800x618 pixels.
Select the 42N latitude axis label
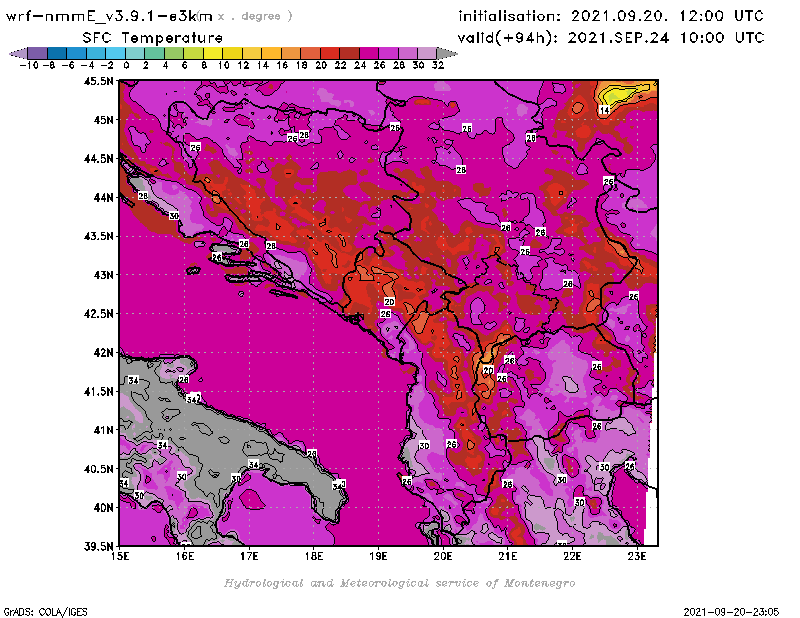pos(101,352)
